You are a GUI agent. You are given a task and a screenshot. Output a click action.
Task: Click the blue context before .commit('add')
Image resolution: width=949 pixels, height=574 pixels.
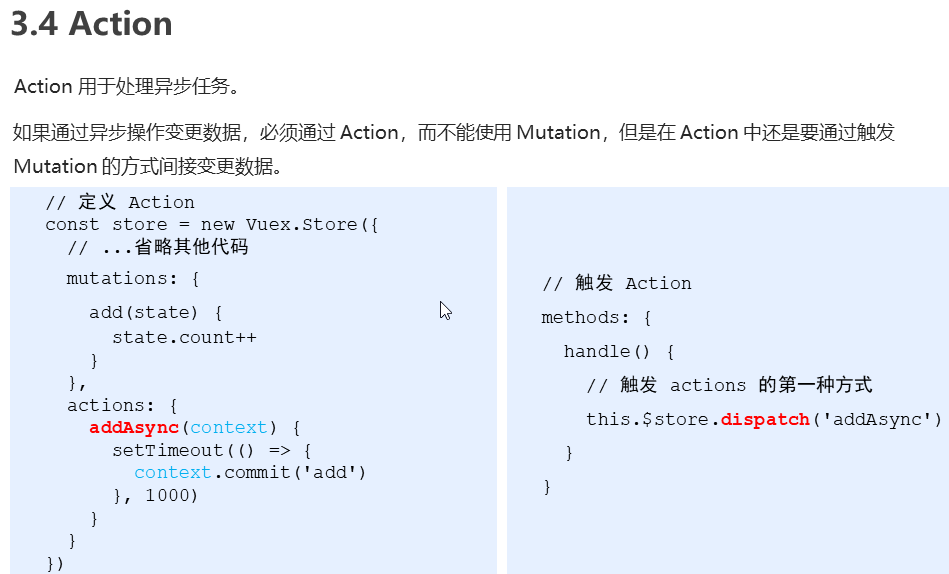click(x=172, y=472)
